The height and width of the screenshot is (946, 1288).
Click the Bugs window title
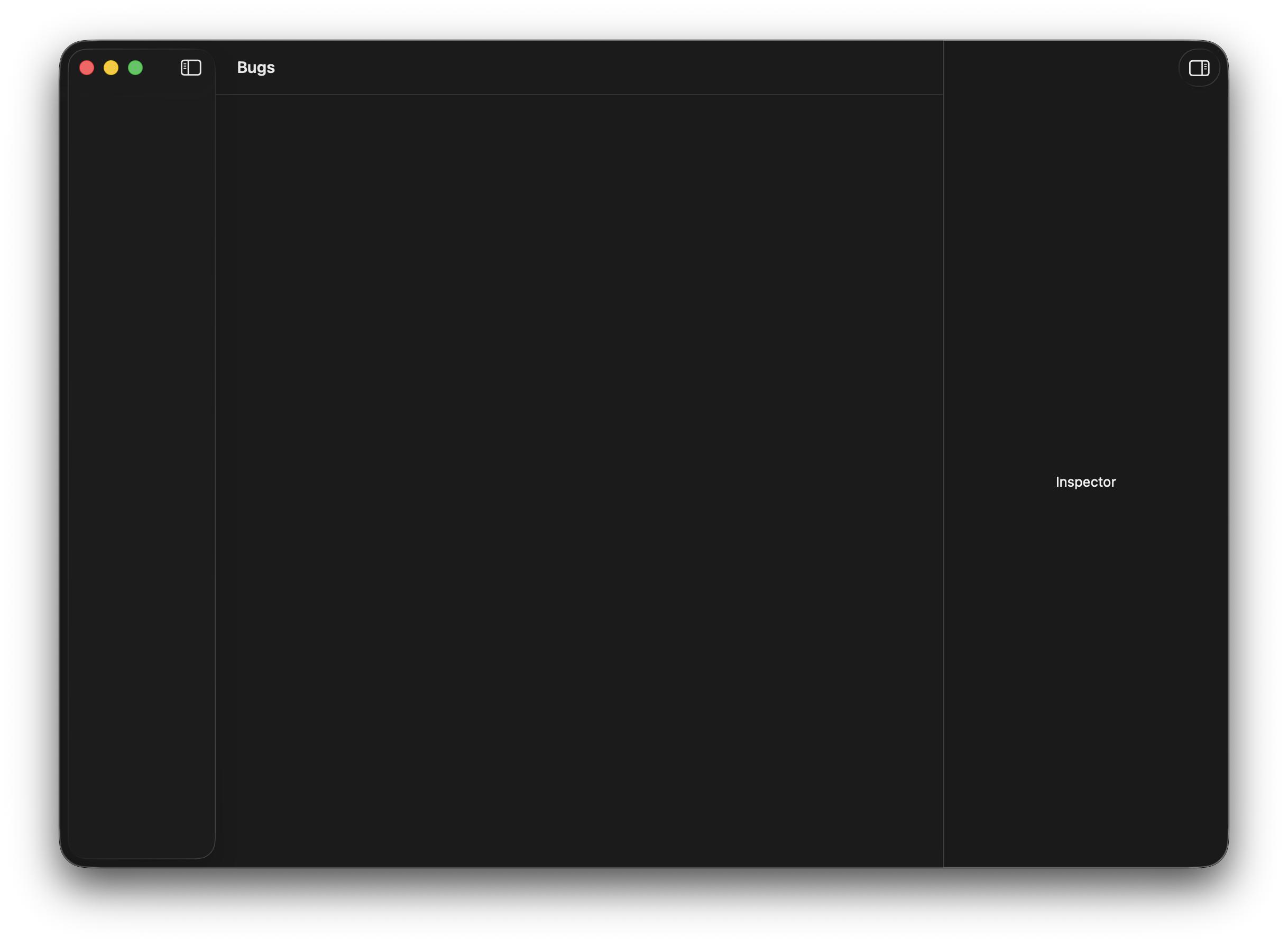(255, 68)
